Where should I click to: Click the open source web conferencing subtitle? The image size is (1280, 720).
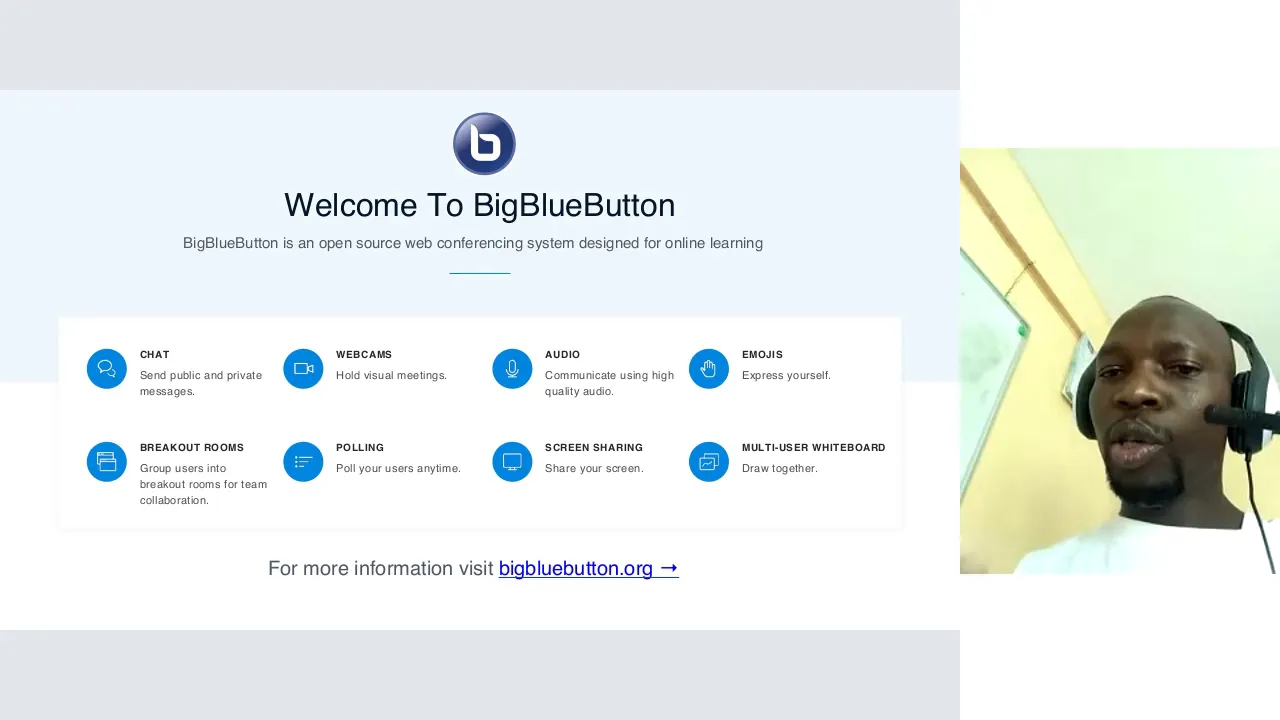point(473,243)
